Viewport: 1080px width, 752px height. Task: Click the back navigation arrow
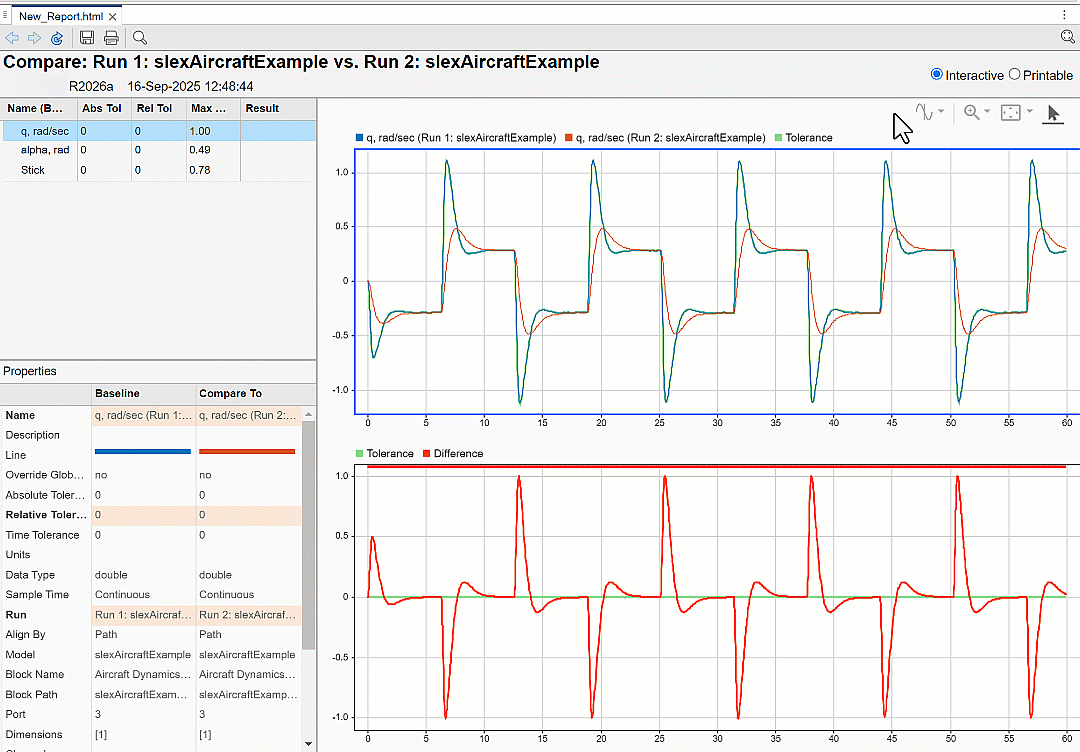(x=12, y=38)
